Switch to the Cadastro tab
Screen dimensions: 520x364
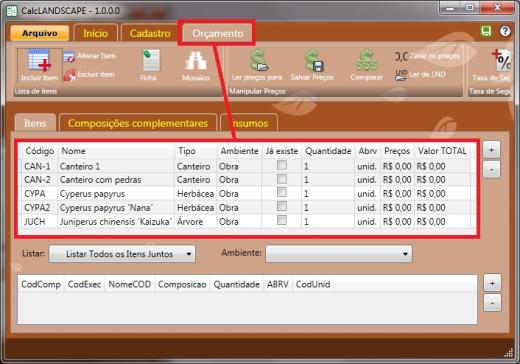pos(150,33)
